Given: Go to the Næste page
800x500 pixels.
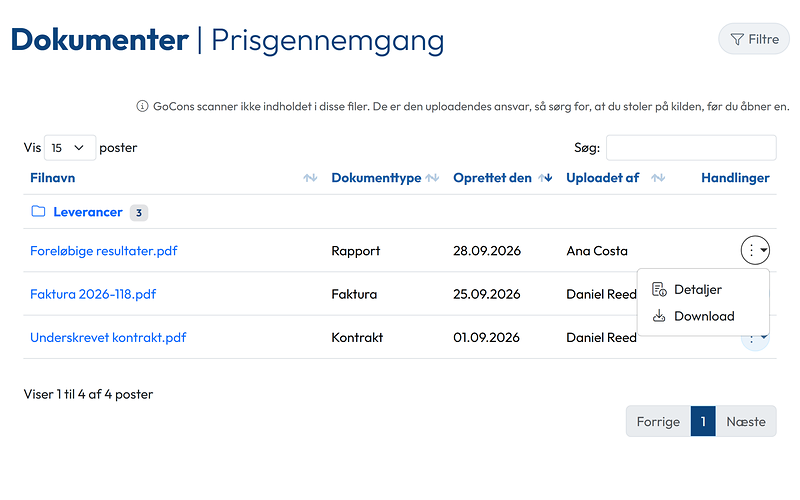Looking at the screenshot, I should tap(746, 421).
